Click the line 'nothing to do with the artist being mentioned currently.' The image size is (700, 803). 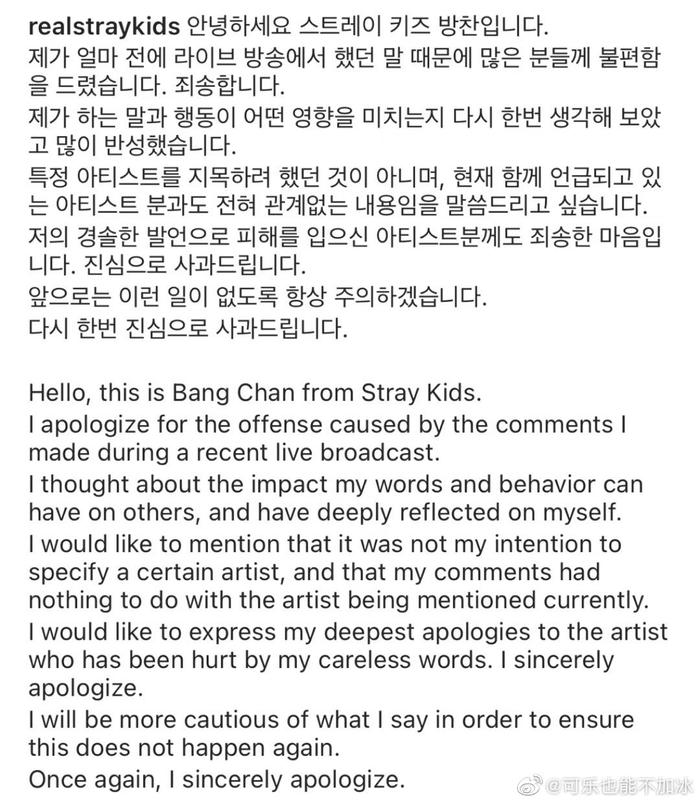coord(338,600)
